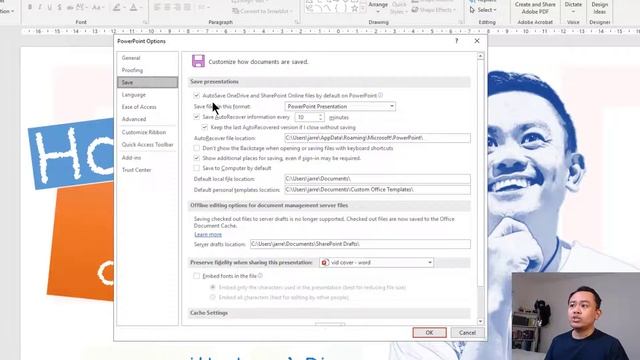Open the Drawing group dialog launcher
640x360 pixels.
(x=461, y=22)
